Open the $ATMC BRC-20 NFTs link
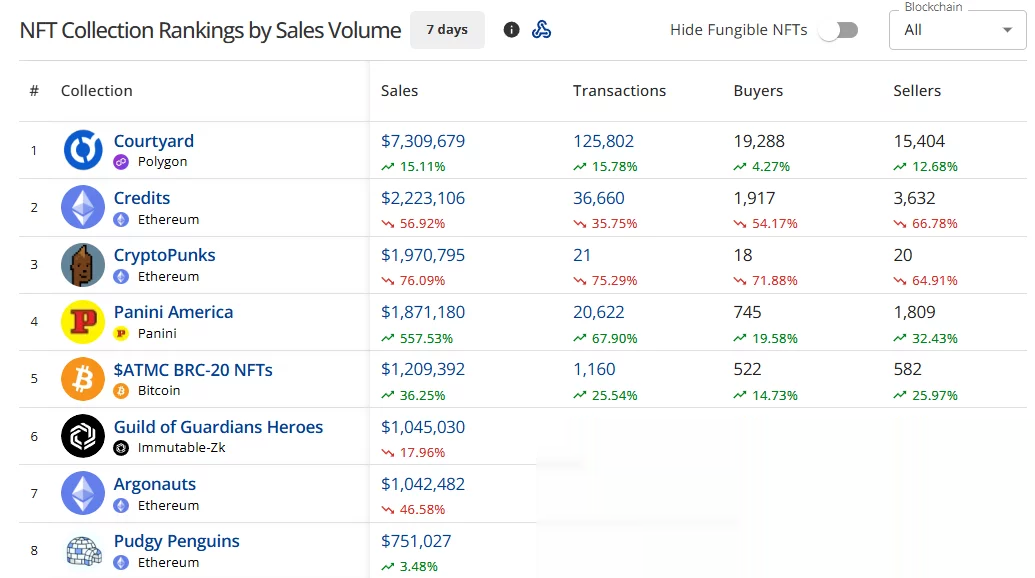Viewport: 1035px width, 578px height. point(193,369)
